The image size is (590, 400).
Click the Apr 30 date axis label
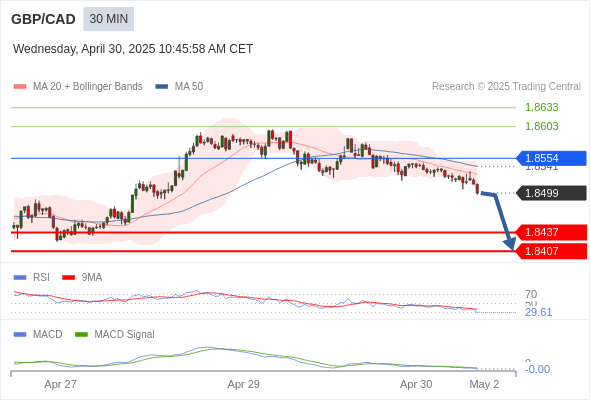coord(416,384)
